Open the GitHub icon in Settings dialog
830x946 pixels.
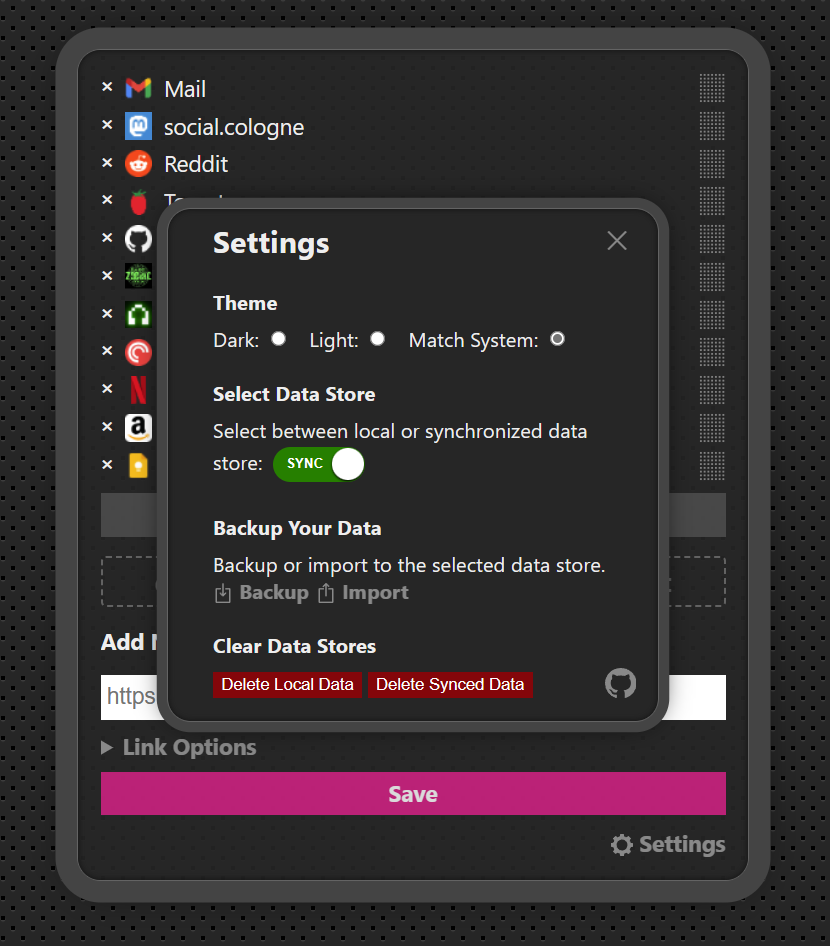tap(620, 684)
